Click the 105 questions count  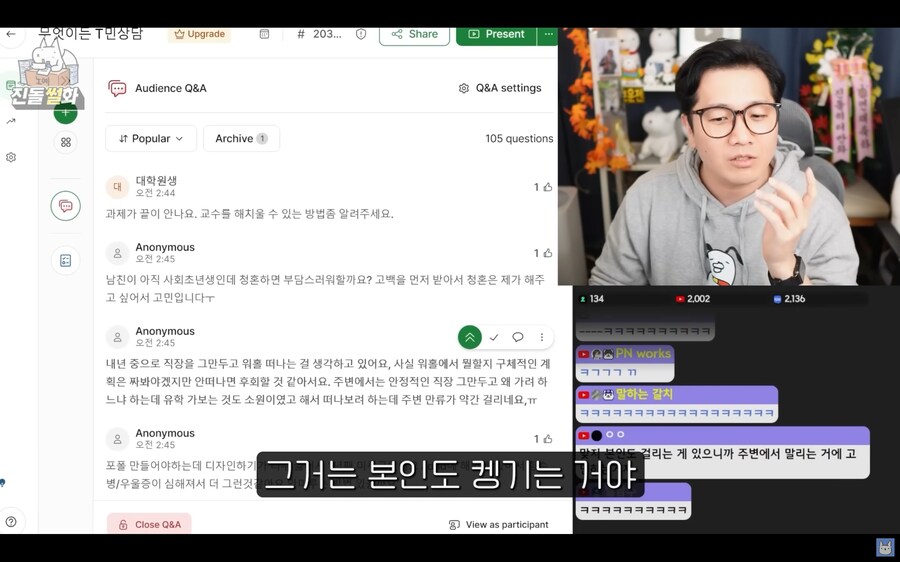click(519, 138)
